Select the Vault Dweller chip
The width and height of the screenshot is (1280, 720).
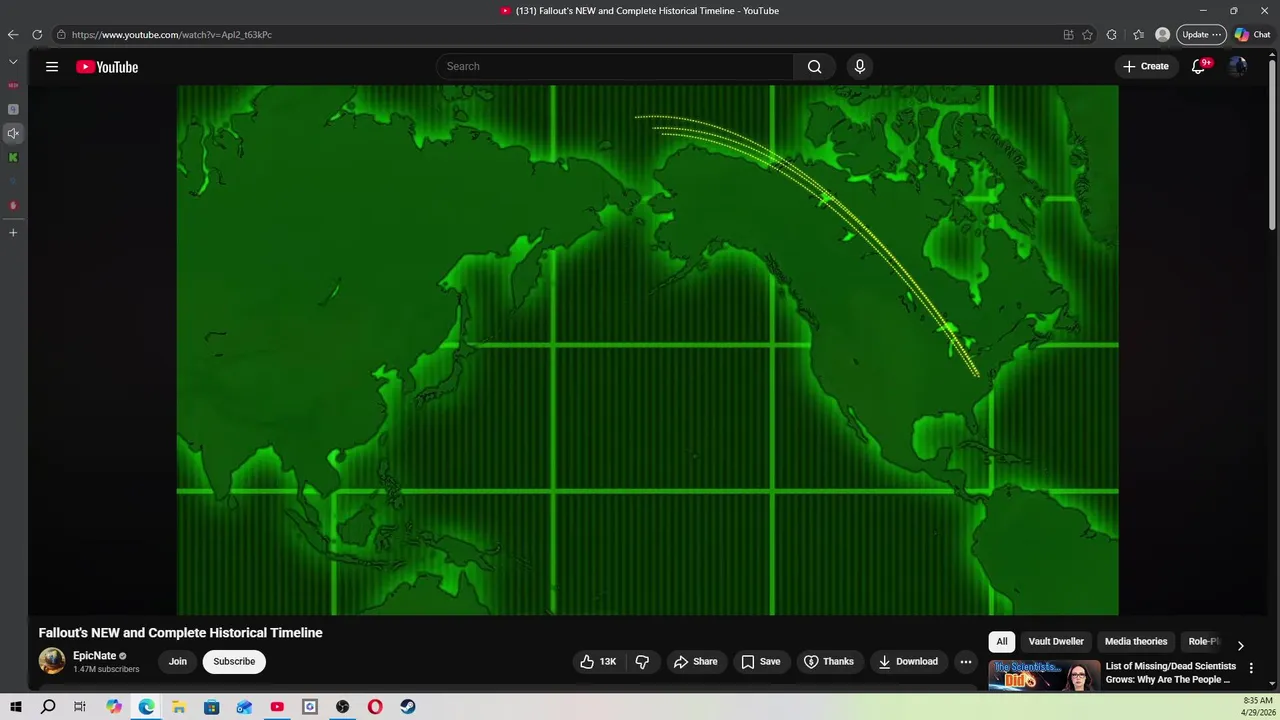1056,642
